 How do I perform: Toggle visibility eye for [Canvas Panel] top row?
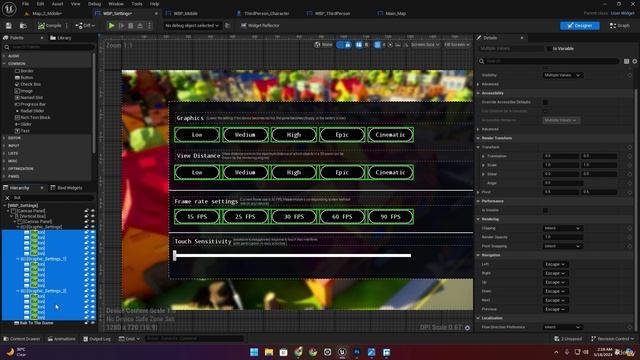tap(93, 211)
